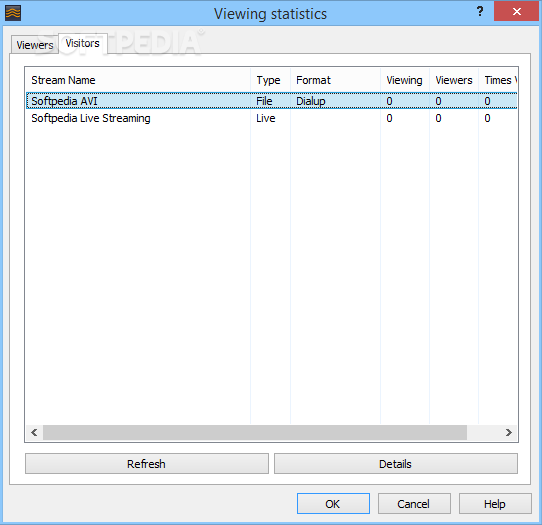Click Viewers count of Softpedia Live Streaming
This screenshot has width=542, height=525.
(438, 118)
